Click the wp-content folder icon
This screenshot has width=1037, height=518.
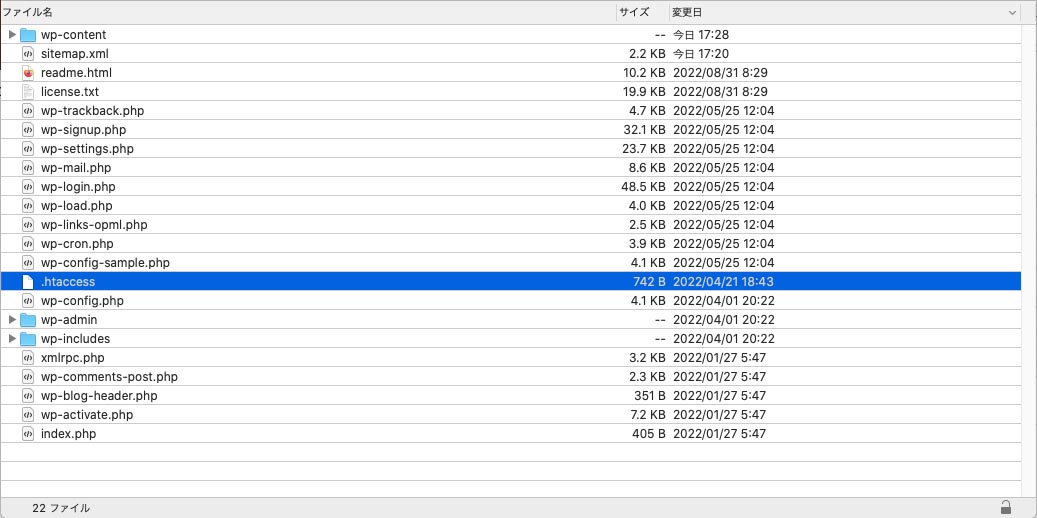[x=28, y=34]
